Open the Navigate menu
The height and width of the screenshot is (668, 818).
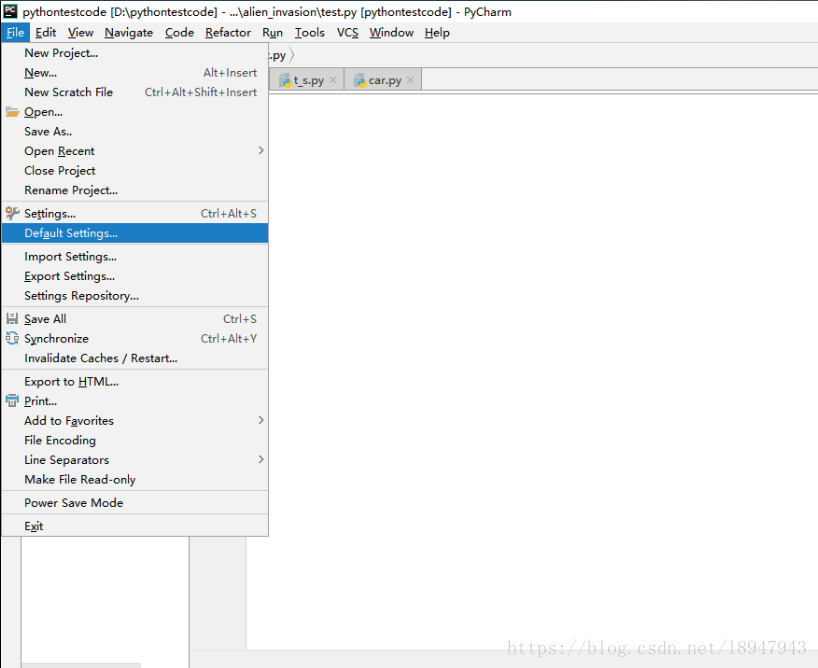click(129, 32)
